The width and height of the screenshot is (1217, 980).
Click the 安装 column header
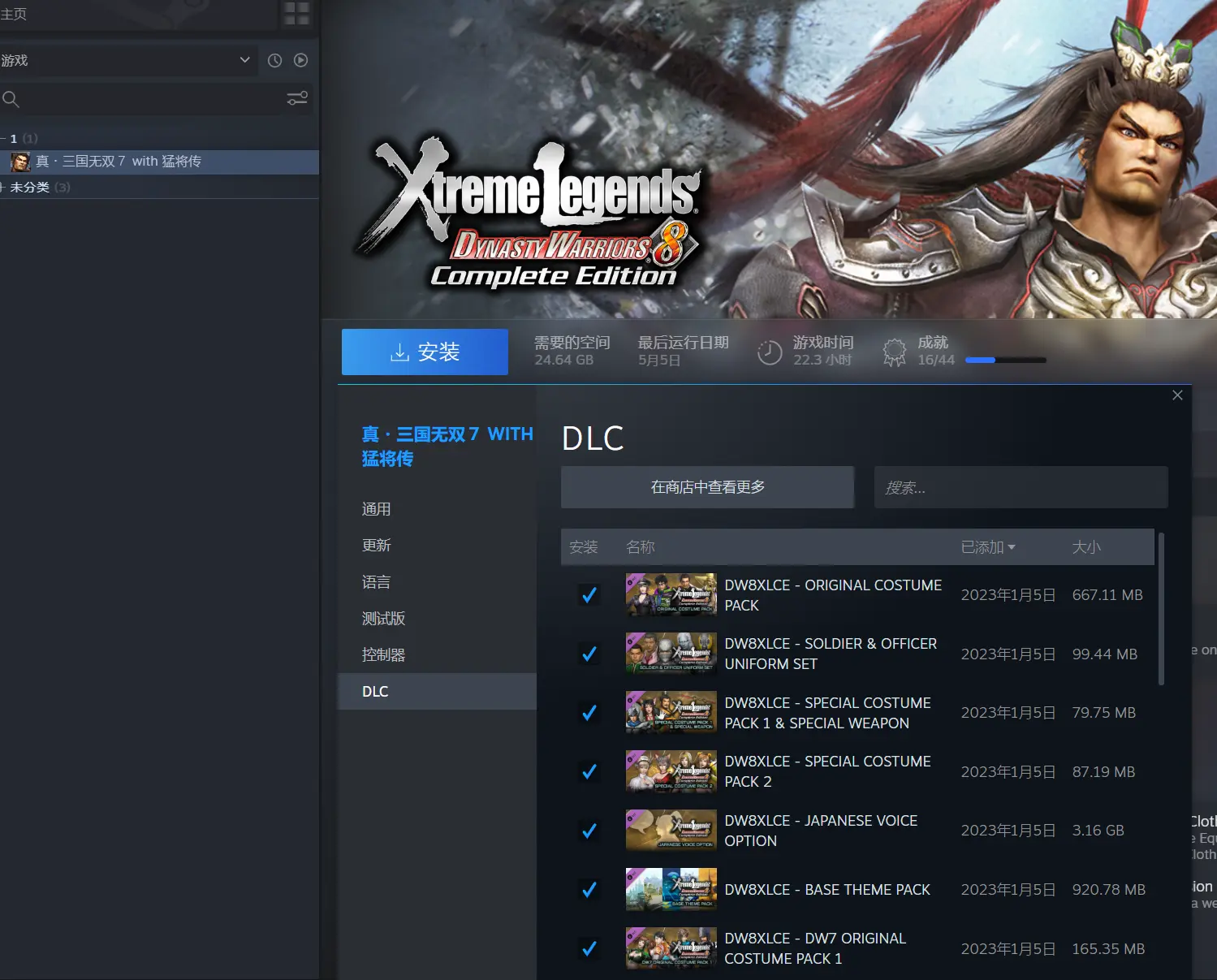coord(584,547)
